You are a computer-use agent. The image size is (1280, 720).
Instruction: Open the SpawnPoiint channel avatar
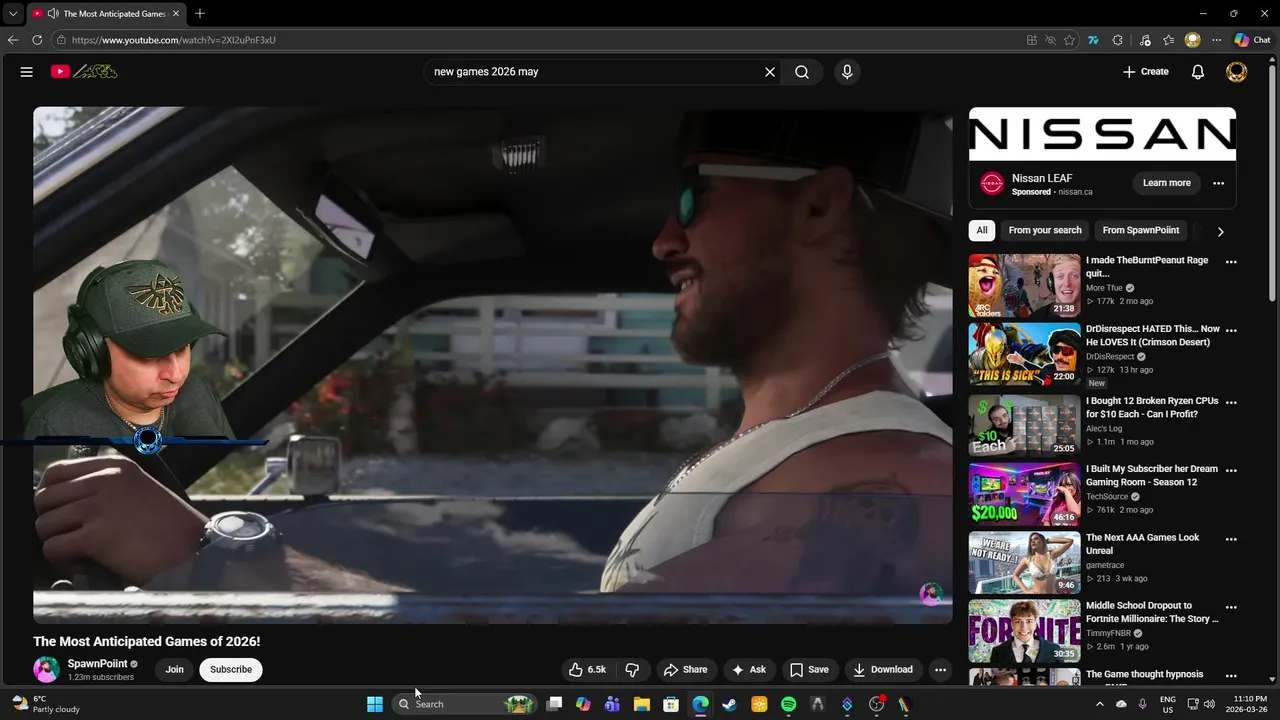pos(46,670)
